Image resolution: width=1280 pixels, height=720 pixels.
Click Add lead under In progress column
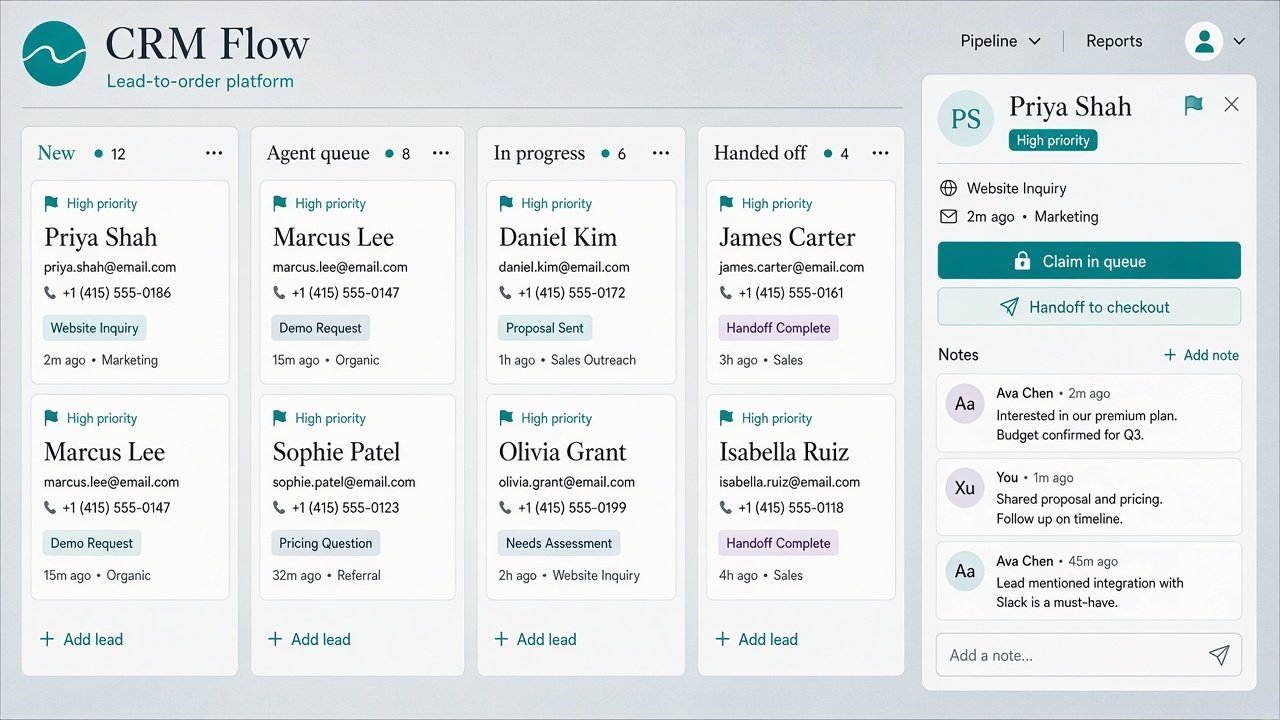(x=535, y=639)
